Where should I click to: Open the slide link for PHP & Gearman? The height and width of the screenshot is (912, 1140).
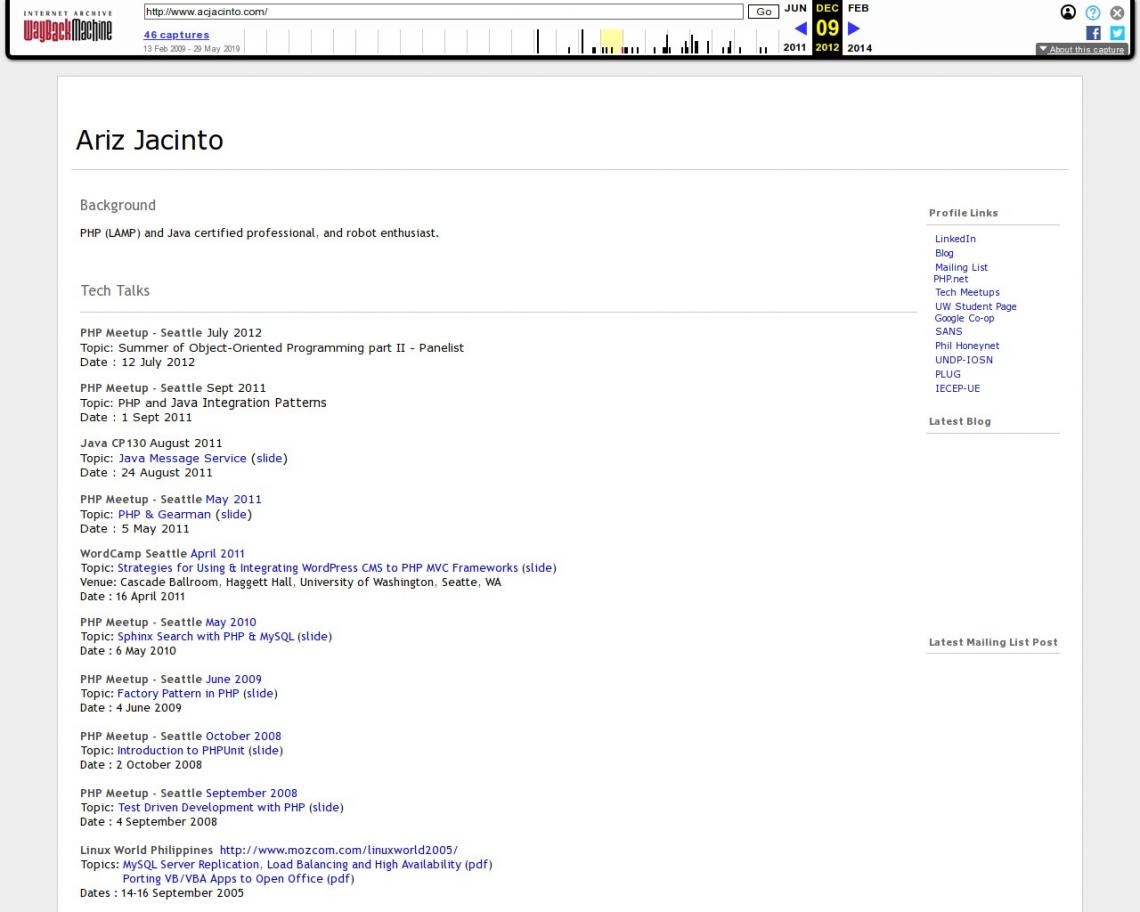pos(233,514)
